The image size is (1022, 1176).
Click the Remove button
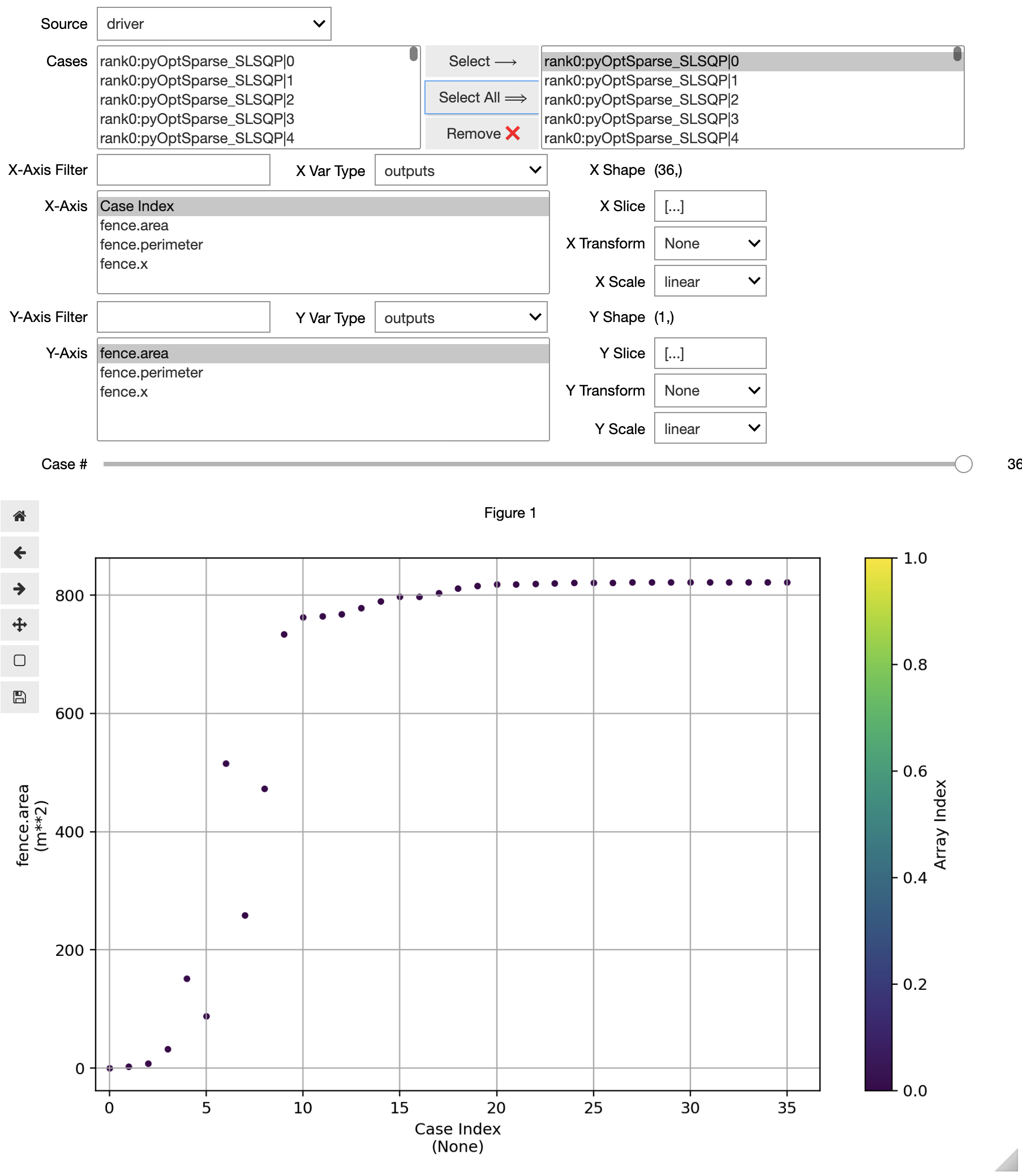[x=482, y=134]
